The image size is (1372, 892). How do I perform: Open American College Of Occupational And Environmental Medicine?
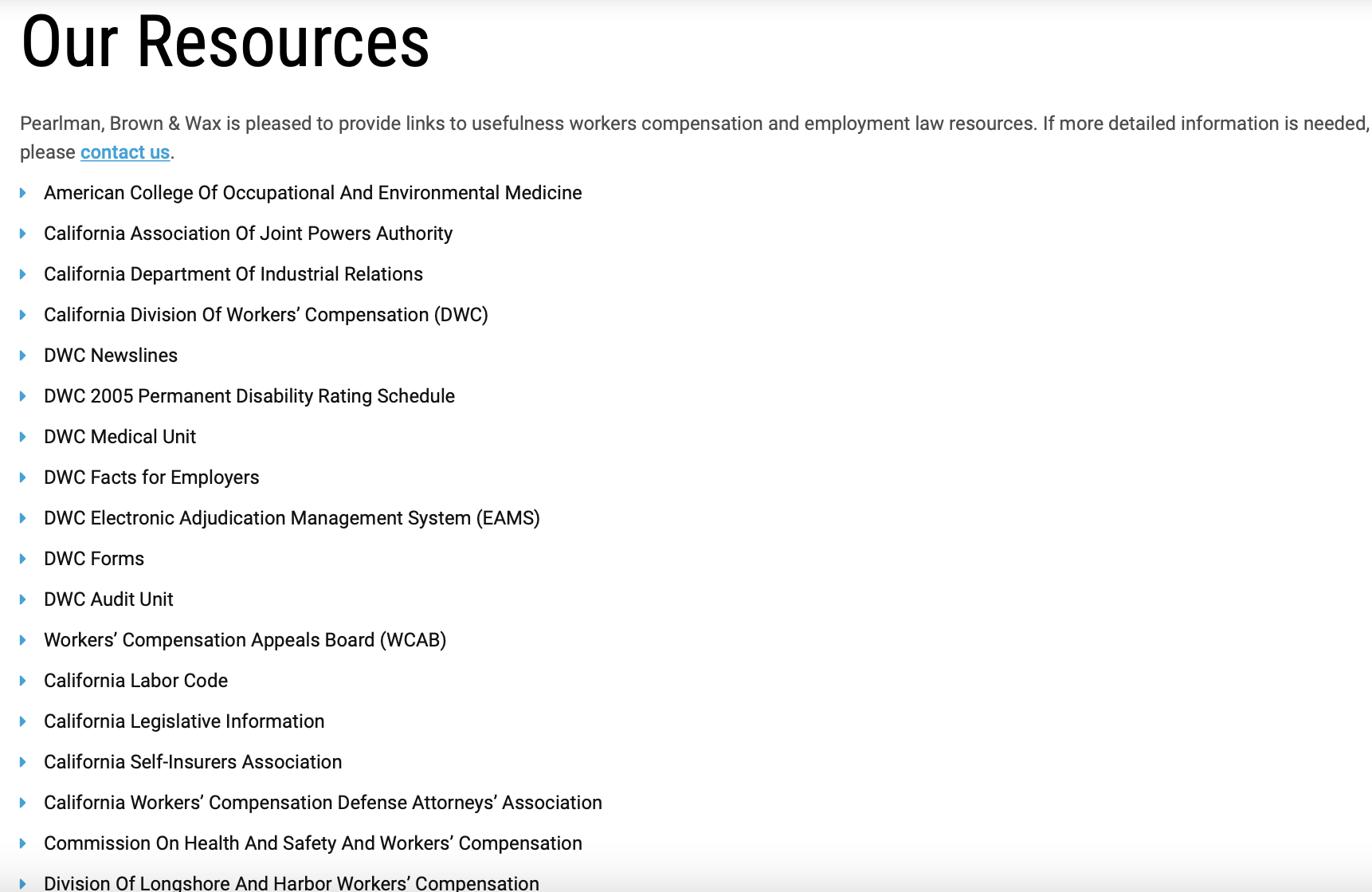(313, 193)
